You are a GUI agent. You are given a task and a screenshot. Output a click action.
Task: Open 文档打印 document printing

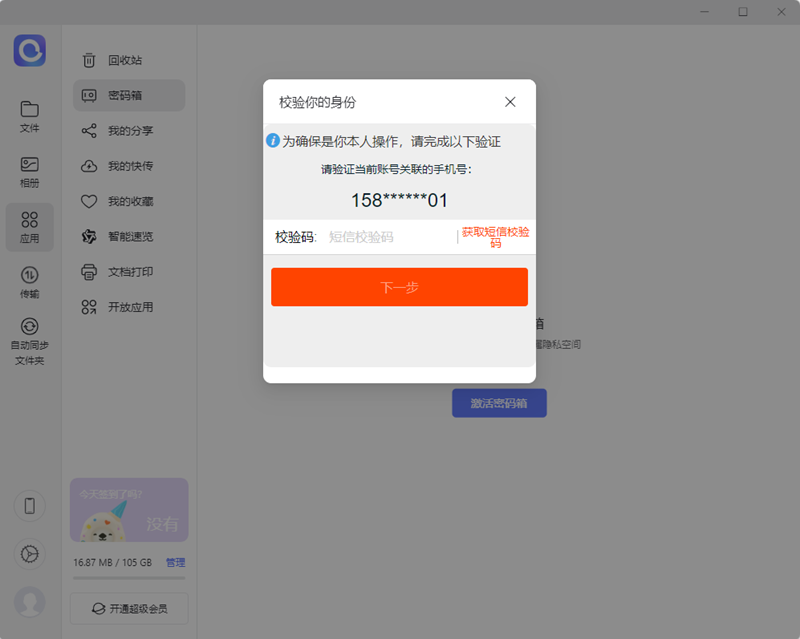(128, 271)
